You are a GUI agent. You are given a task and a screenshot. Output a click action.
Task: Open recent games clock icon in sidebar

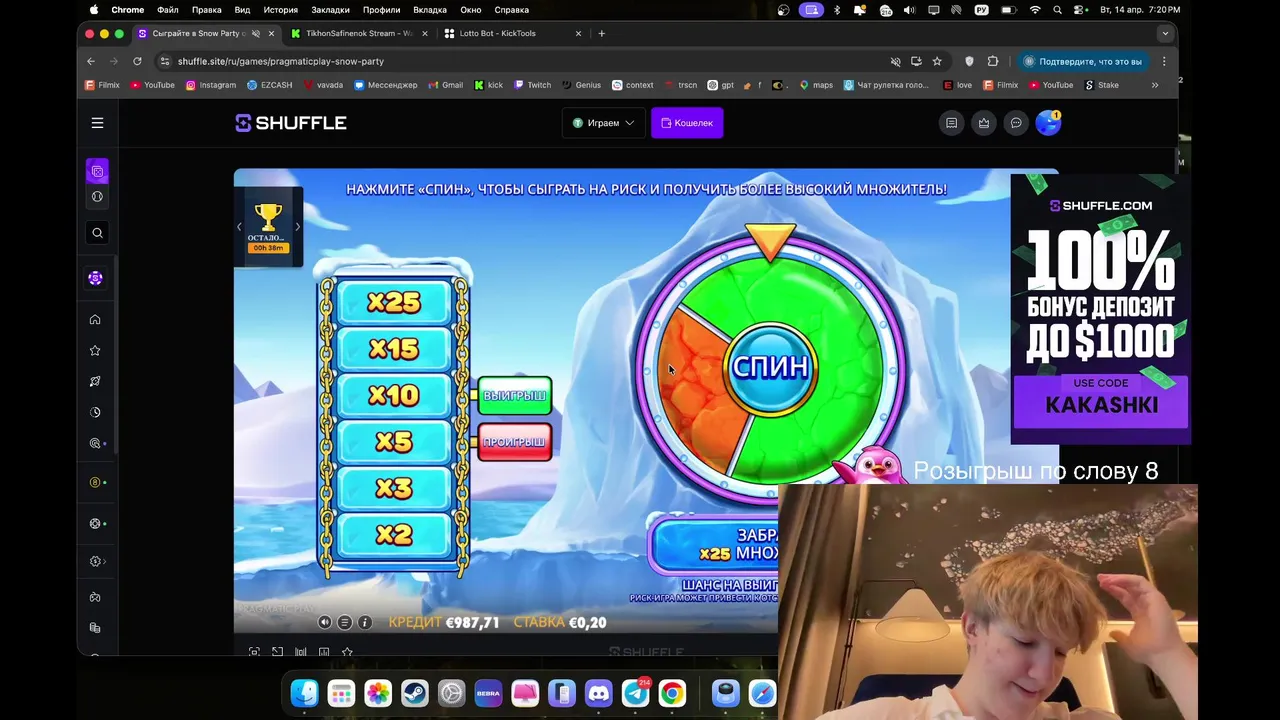click(95, 412)
